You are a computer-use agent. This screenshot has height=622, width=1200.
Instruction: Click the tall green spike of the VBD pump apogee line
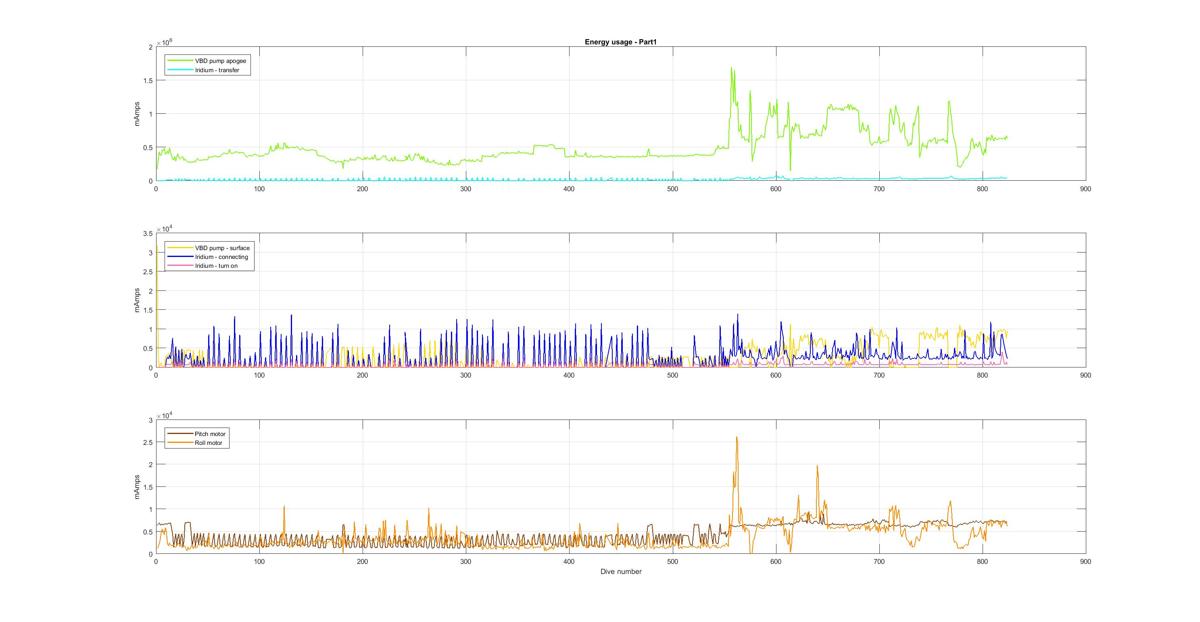tap(732, 90)
